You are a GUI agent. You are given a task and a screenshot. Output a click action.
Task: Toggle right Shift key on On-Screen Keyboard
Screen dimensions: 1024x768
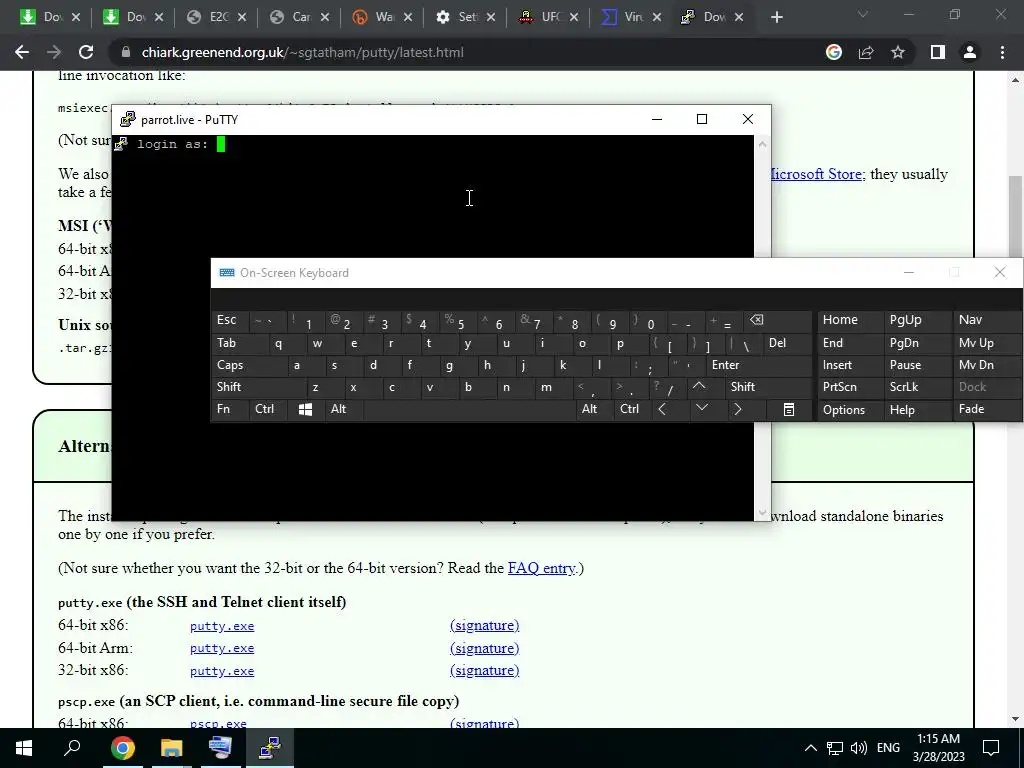tap(768, 387)
